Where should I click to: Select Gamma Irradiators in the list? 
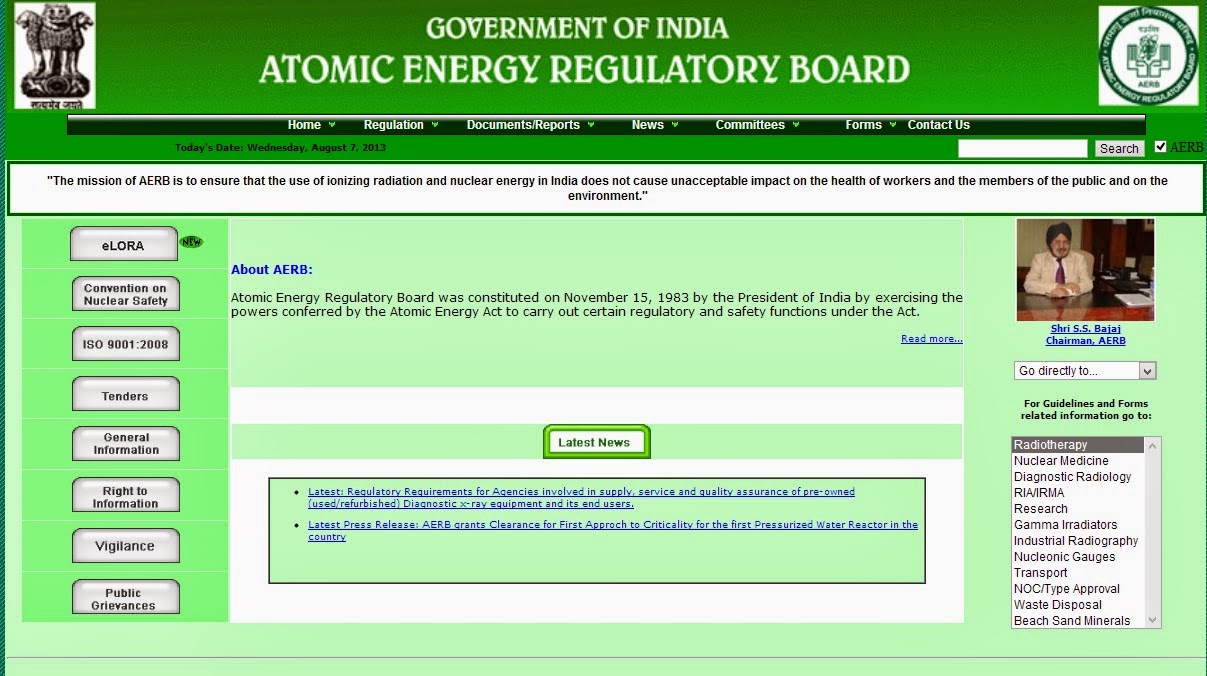pos(1078,525)
